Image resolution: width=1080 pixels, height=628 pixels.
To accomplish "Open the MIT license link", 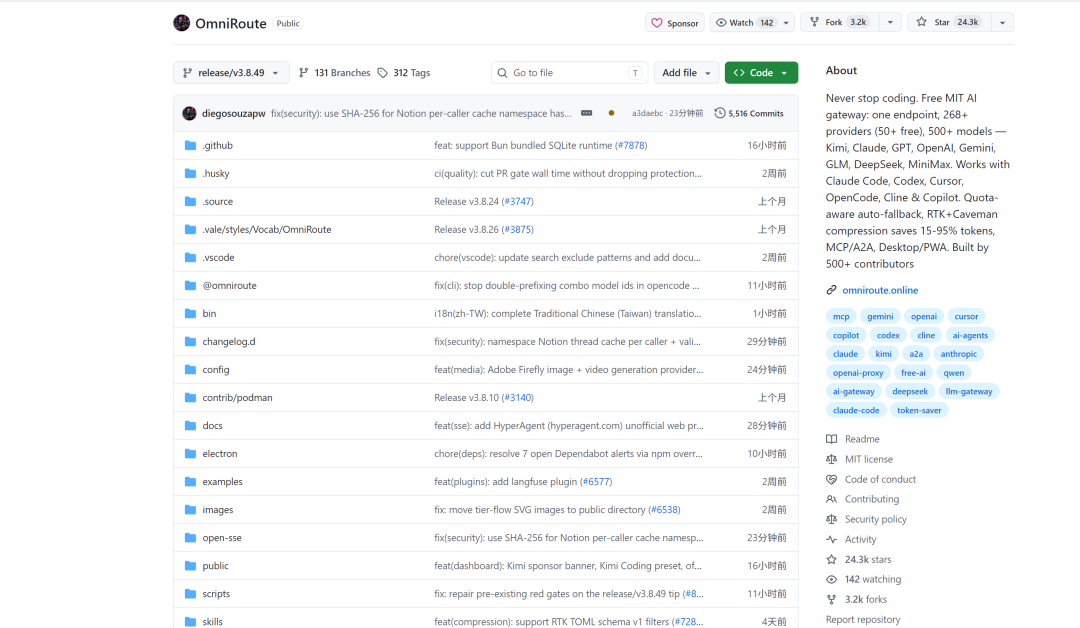I will (x=869, y=459).
